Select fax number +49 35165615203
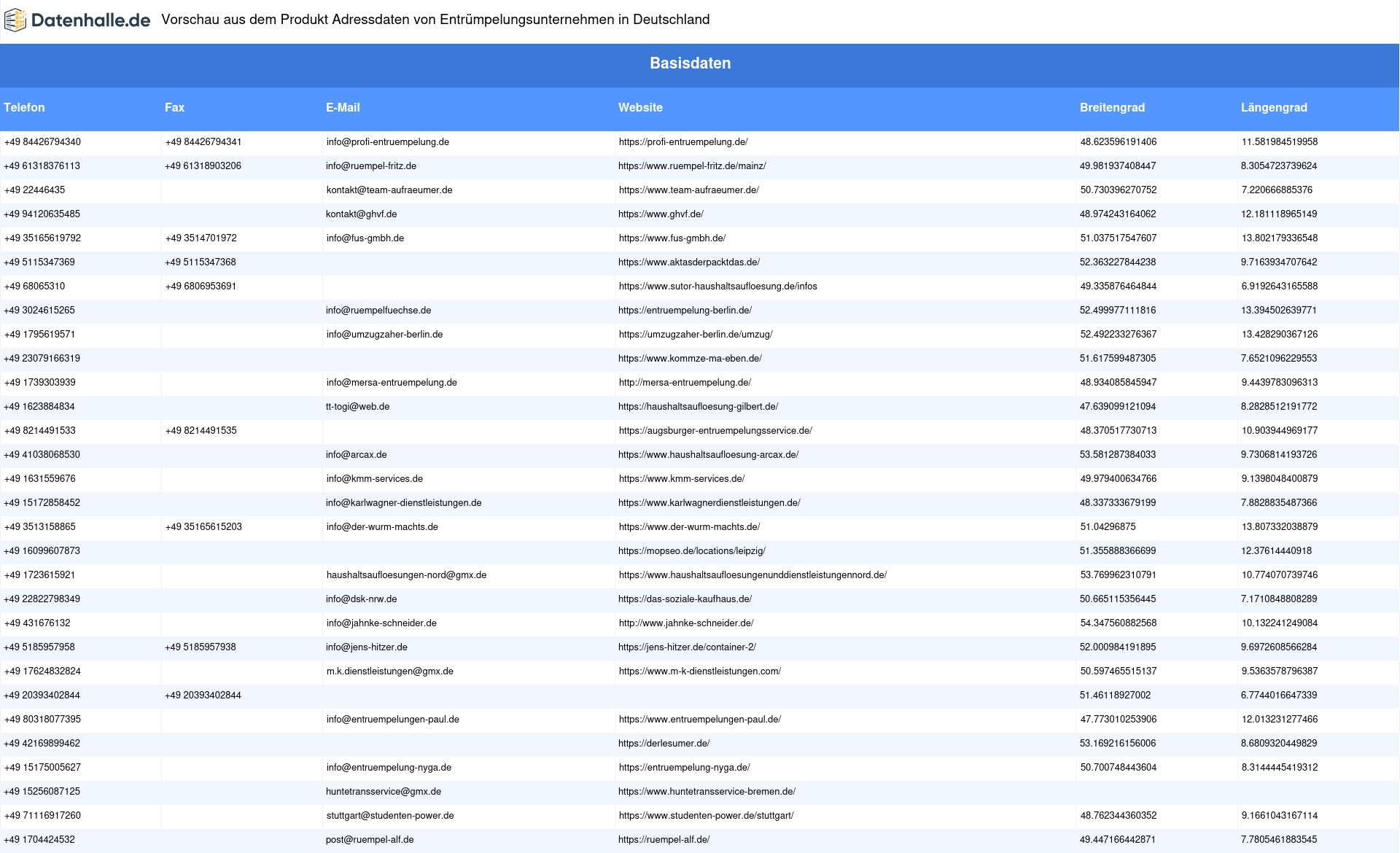 tap(203, 527)
